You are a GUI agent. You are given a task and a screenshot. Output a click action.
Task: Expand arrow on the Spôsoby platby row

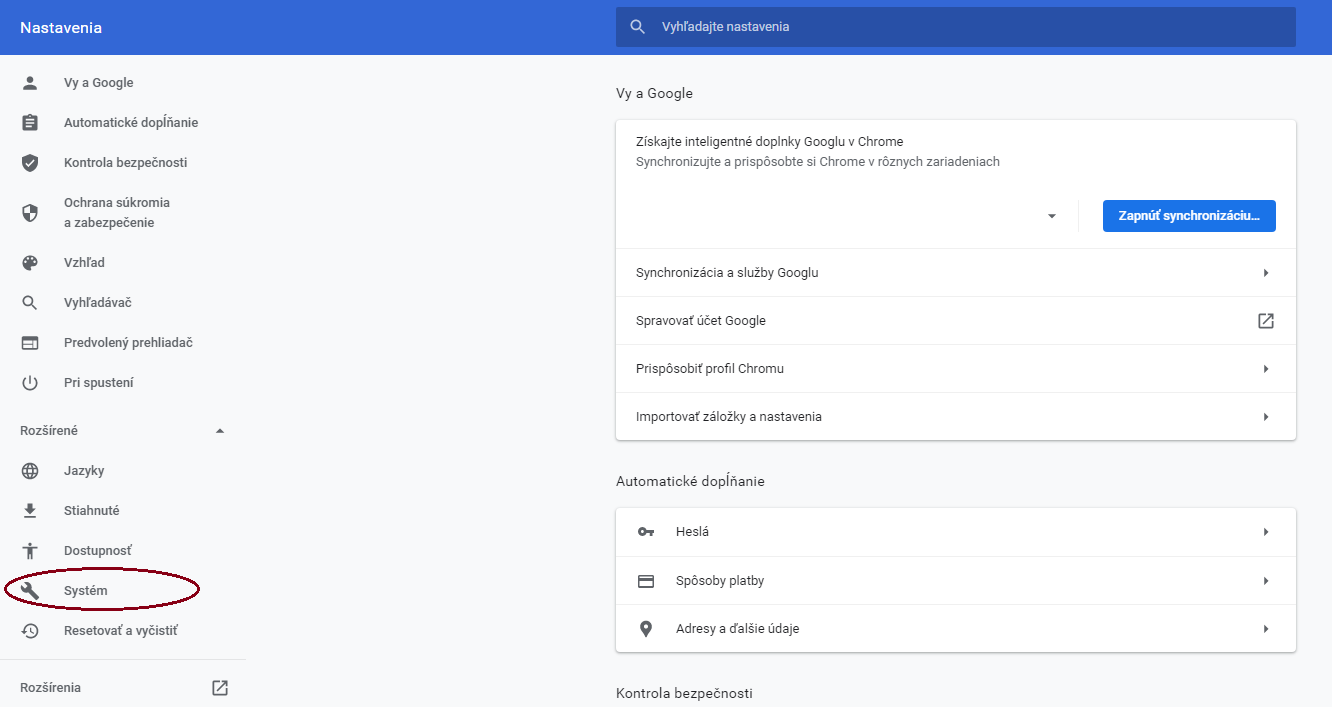[x=1266, y=581]
